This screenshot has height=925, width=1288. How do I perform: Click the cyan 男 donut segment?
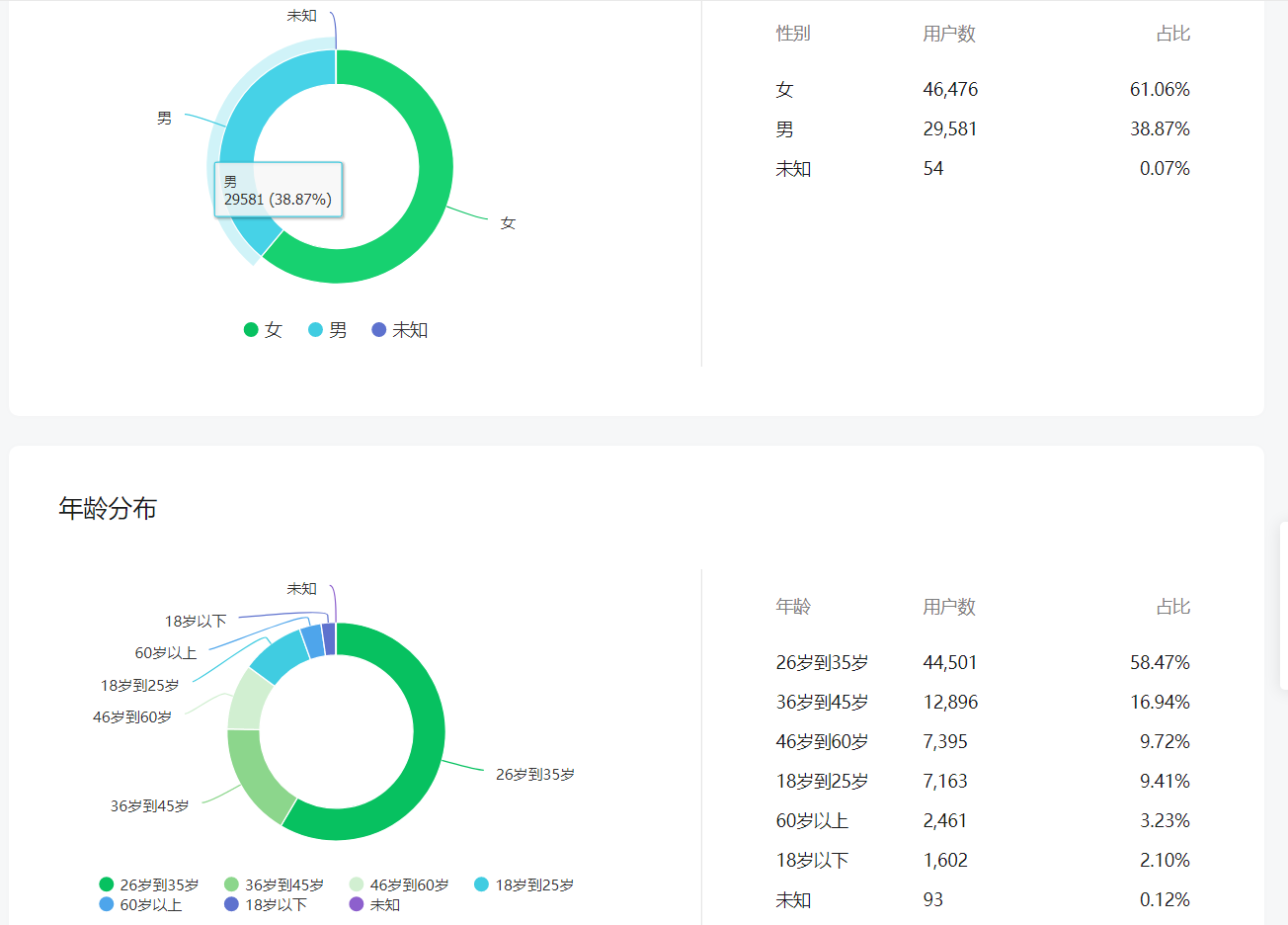247,119
